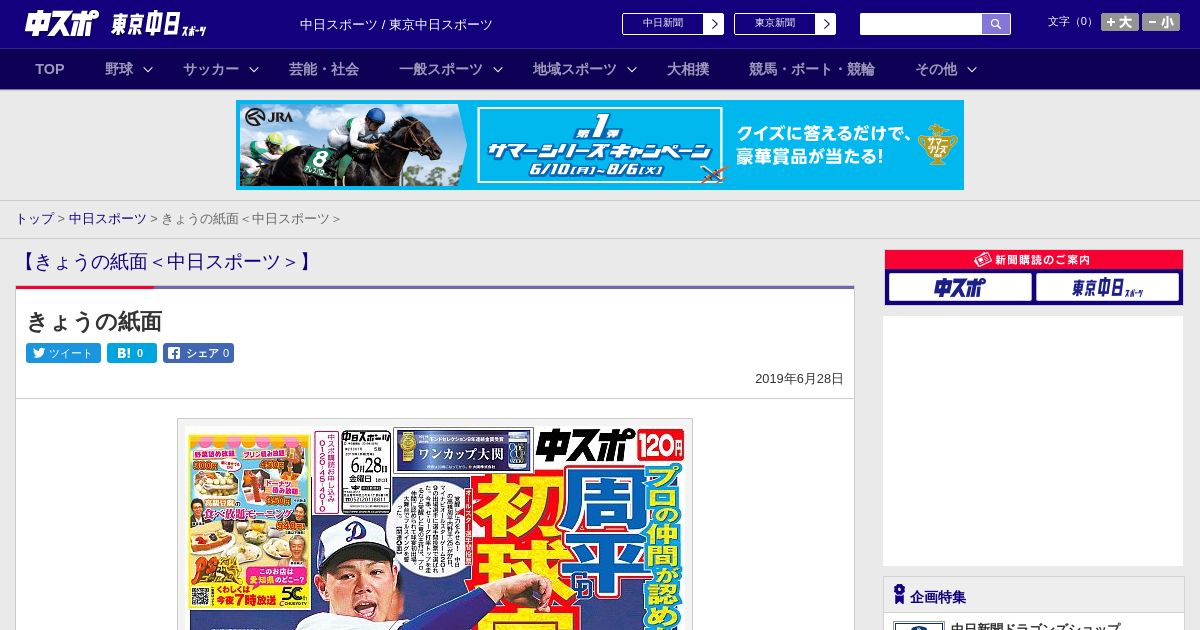
Task: Click the きょうの紙面 article title
Action: pyautogui.click(x=94, y=321)
